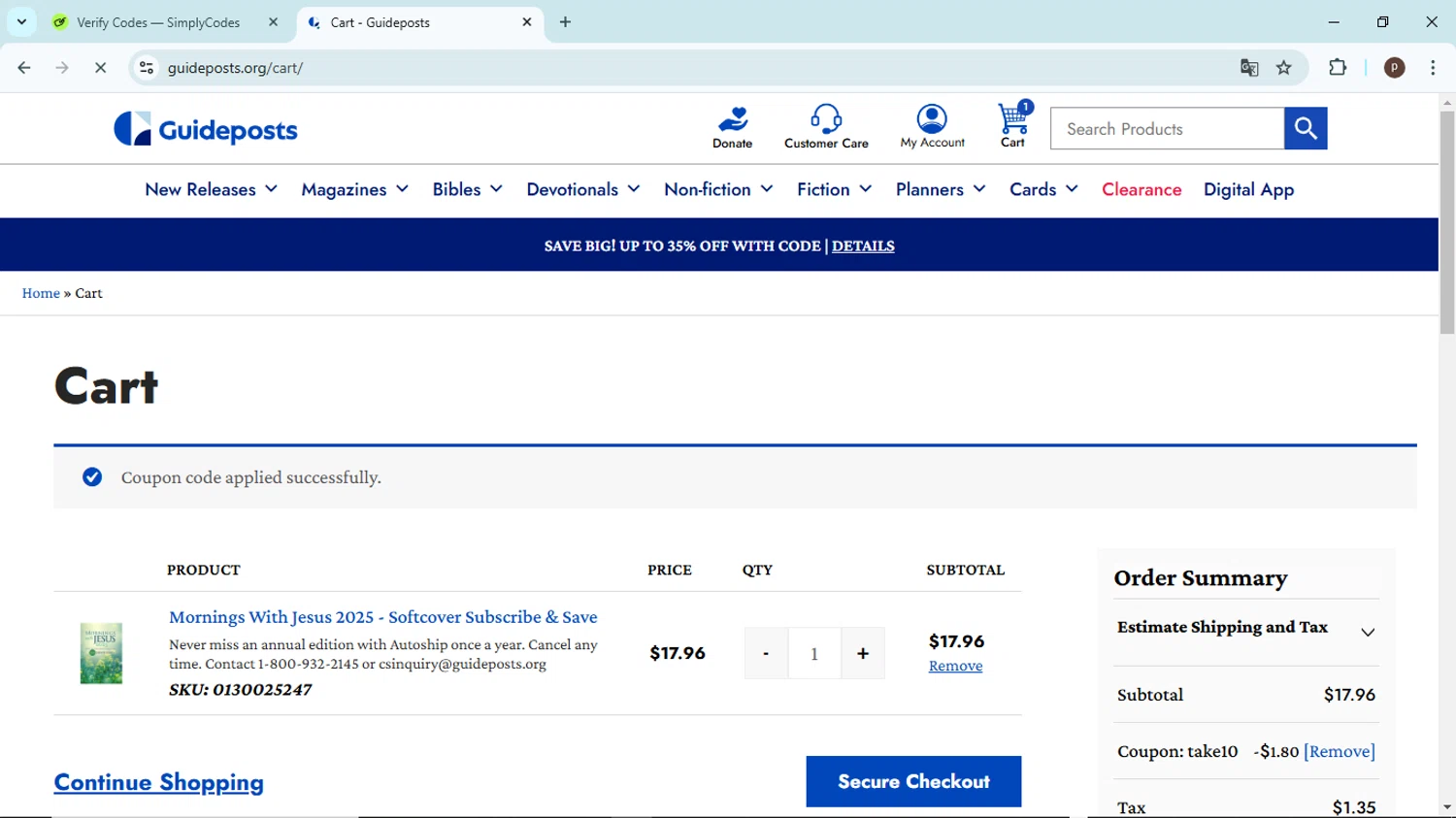Click Continue Shopping link
The height and width of the screenshot is (818, 1456).
pos(159,782)
